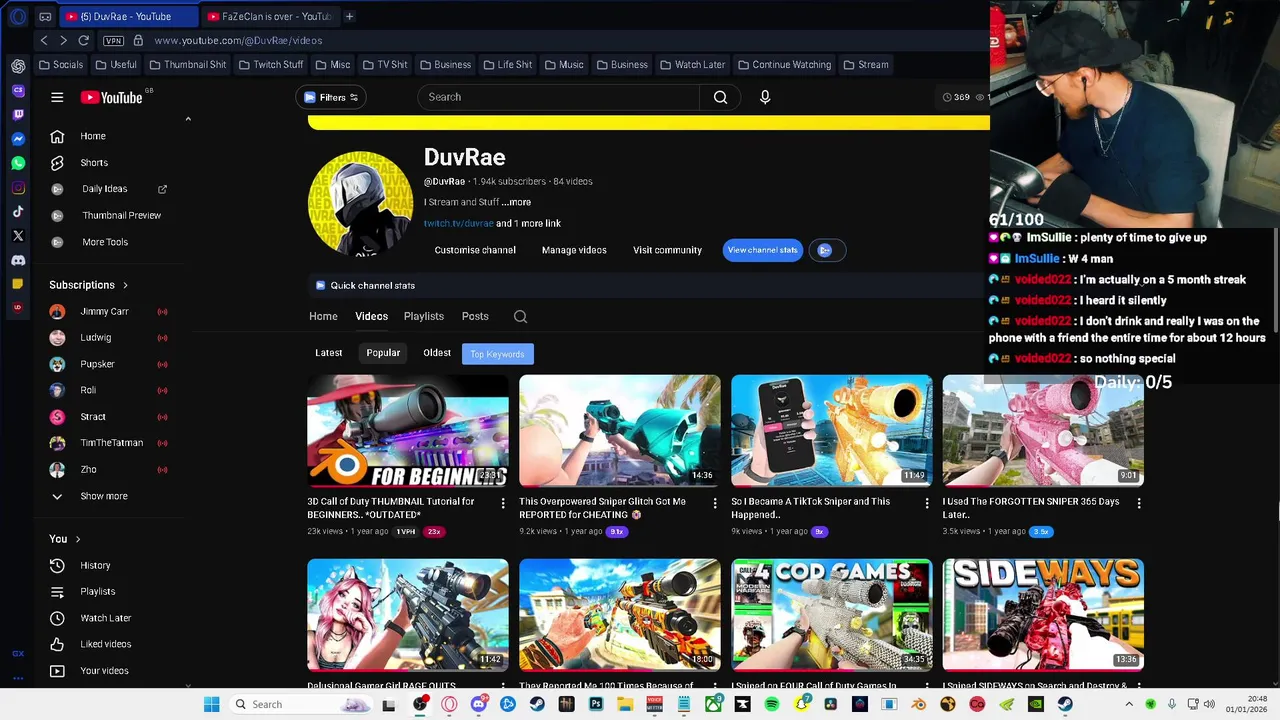This screenshot has height=720, width=1280.
Task: Open Filters dropdown beside search
Action: pyautogui.click(x=331, y=97)
